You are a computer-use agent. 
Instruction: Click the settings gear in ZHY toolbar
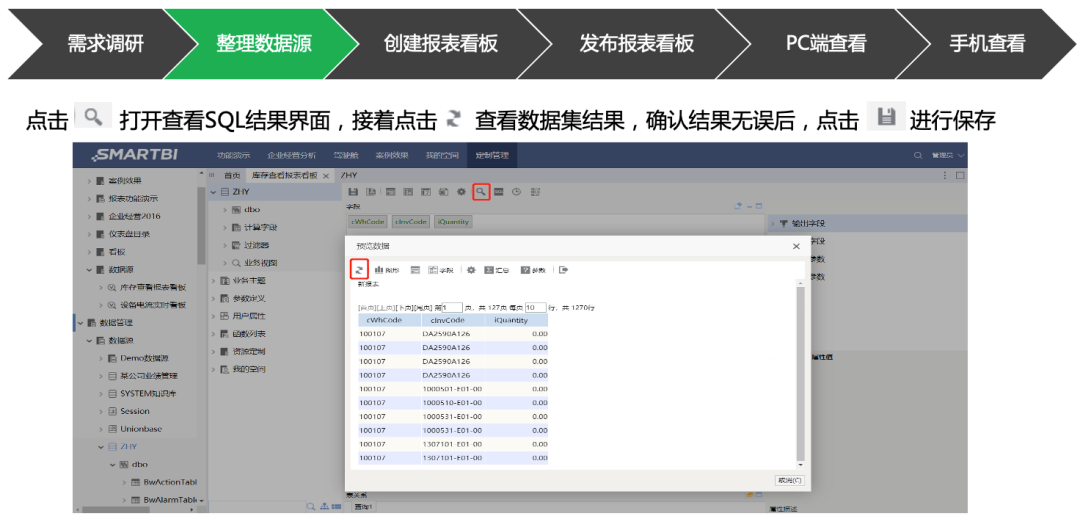462,192
